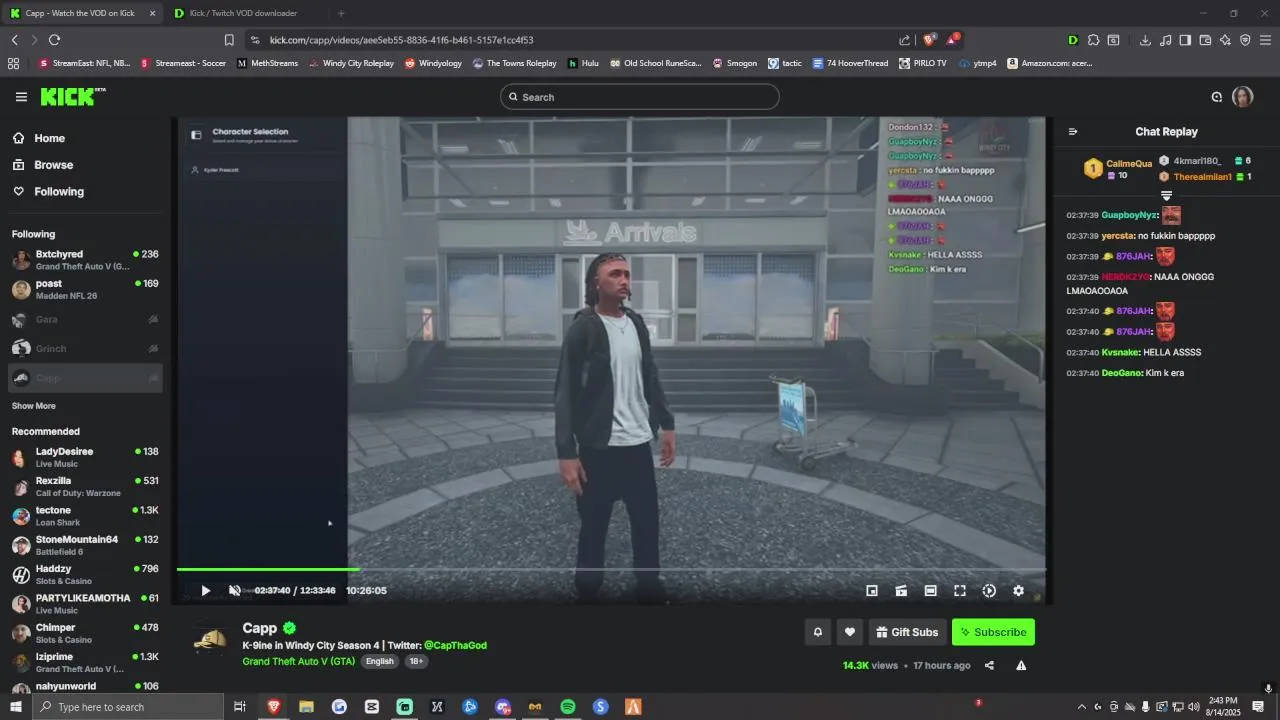Expand chat leaderboard with arrow
The height and width of the screenshot is (720, 1280).
[1166, 196]
